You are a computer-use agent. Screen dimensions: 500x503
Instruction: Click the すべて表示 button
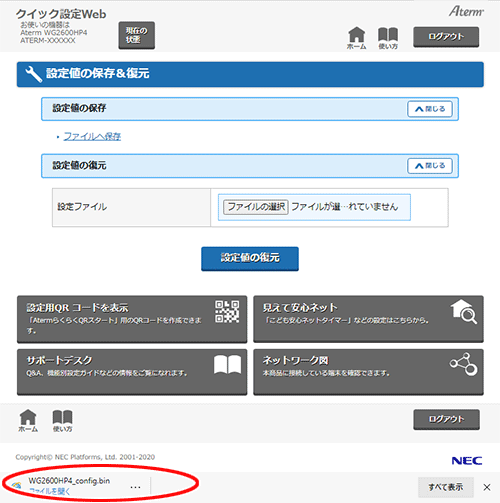coord(446,487)
